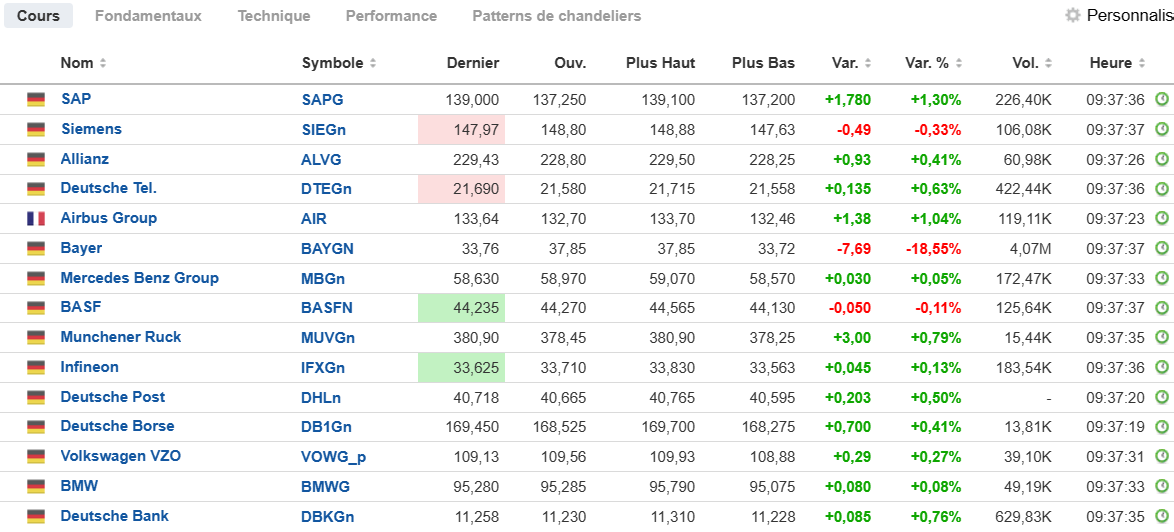Click the clock icon in the Infineon row
Viewport: 1174px width, 532px height.
tap(1162, 367)
